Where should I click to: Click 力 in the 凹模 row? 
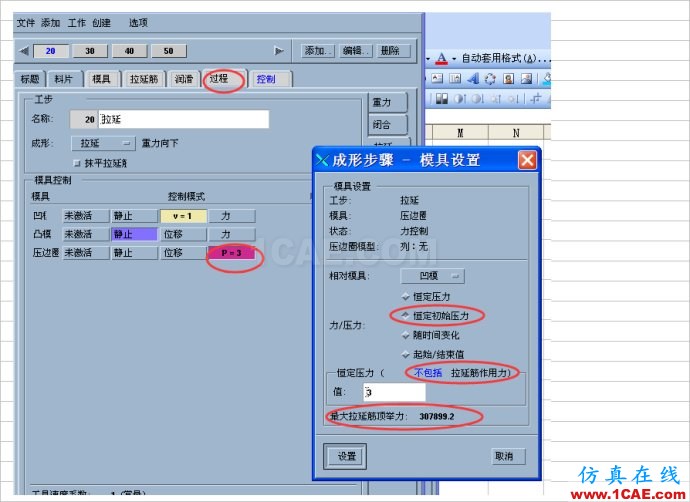[x=231, y=216]
